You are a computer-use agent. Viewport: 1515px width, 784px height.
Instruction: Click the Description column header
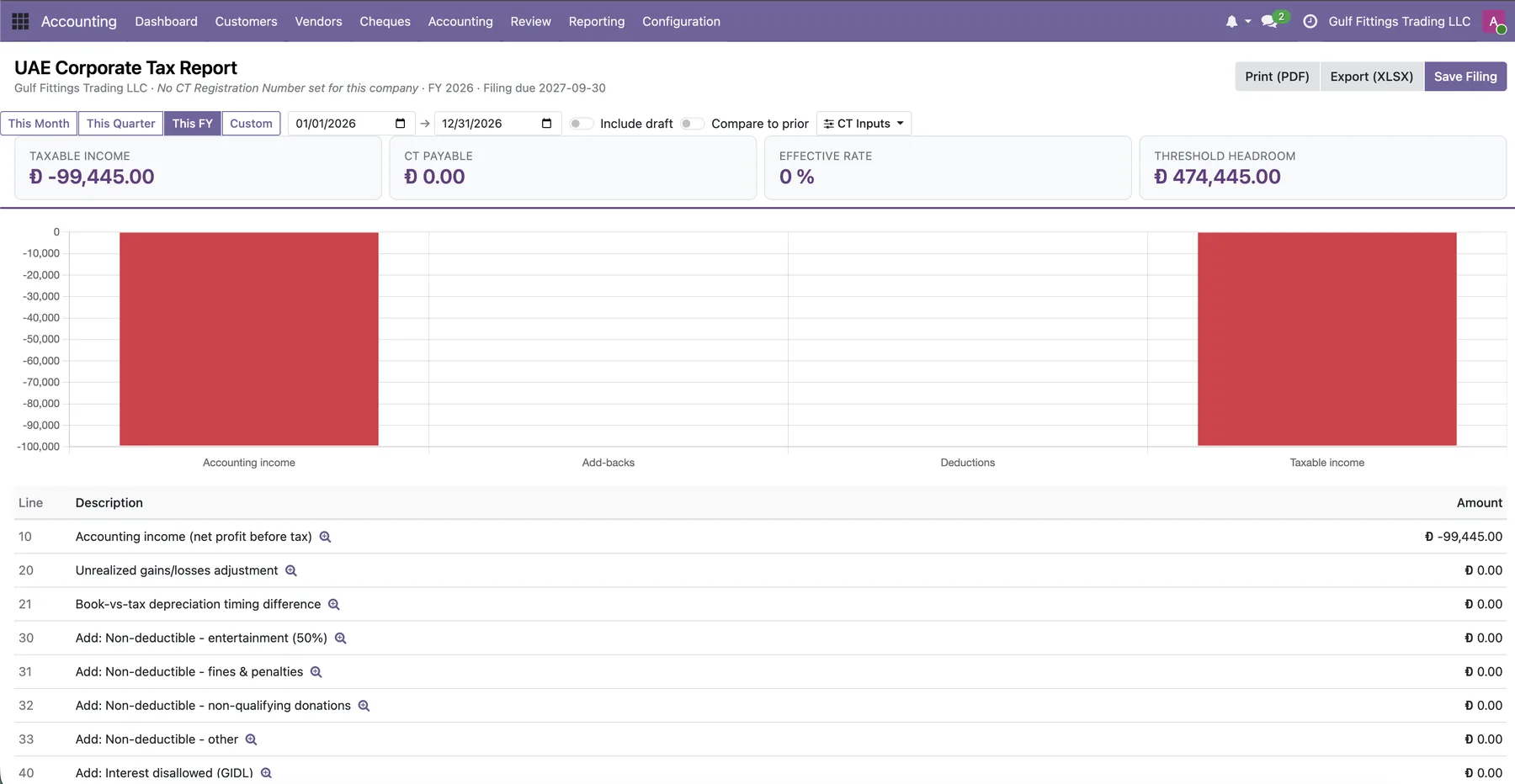point(109,503)
